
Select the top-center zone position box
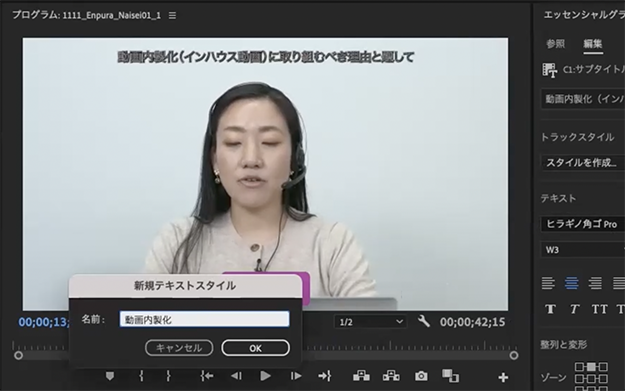point(592,366)
